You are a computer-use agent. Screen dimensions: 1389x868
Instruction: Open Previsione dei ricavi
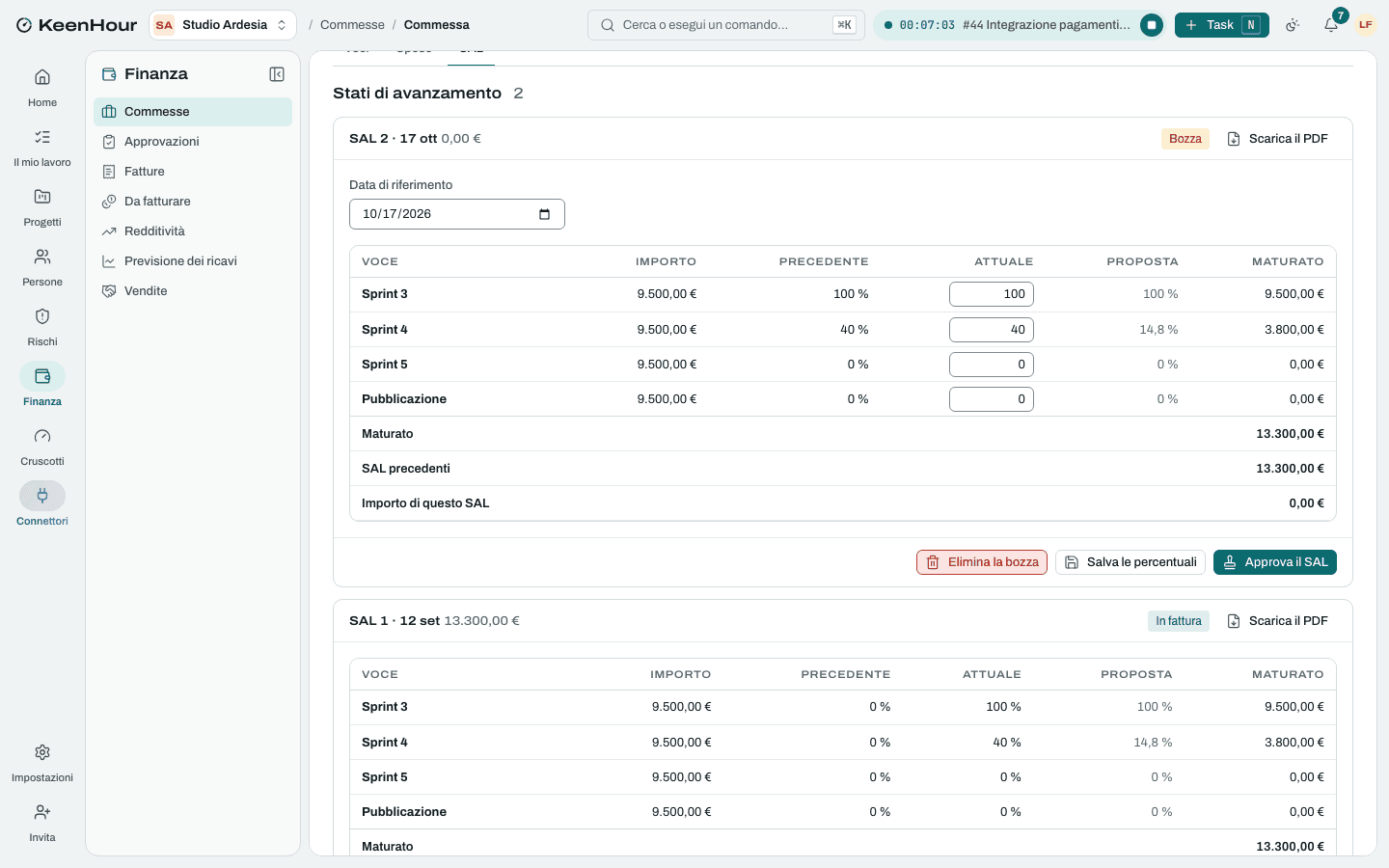[x=193, y=261]
